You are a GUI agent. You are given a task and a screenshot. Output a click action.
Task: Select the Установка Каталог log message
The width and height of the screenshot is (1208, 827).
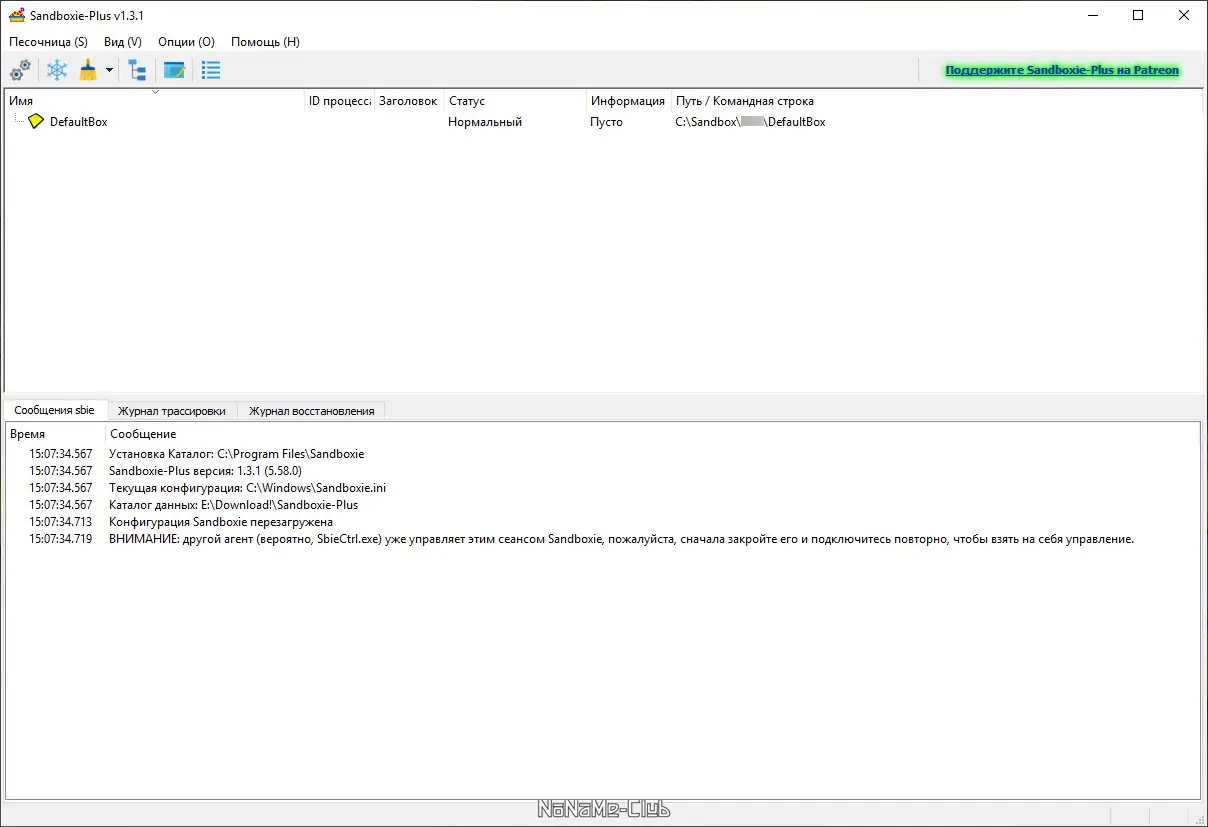tap(236, 454)
